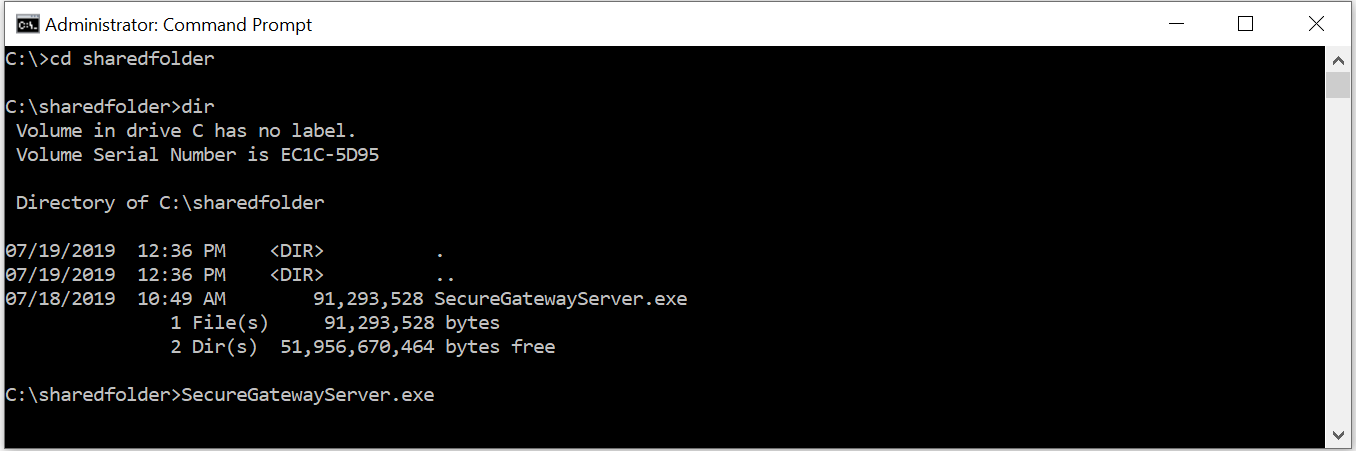1356x451 pixels.
Task: Click the Administrator: Command Prompt title text
Action: coord(179,25)
